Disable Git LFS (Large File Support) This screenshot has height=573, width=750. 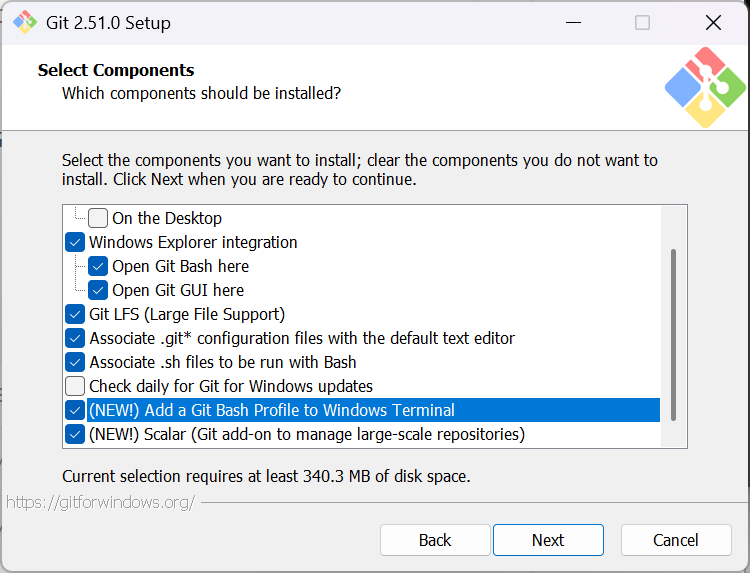[75, 314]
